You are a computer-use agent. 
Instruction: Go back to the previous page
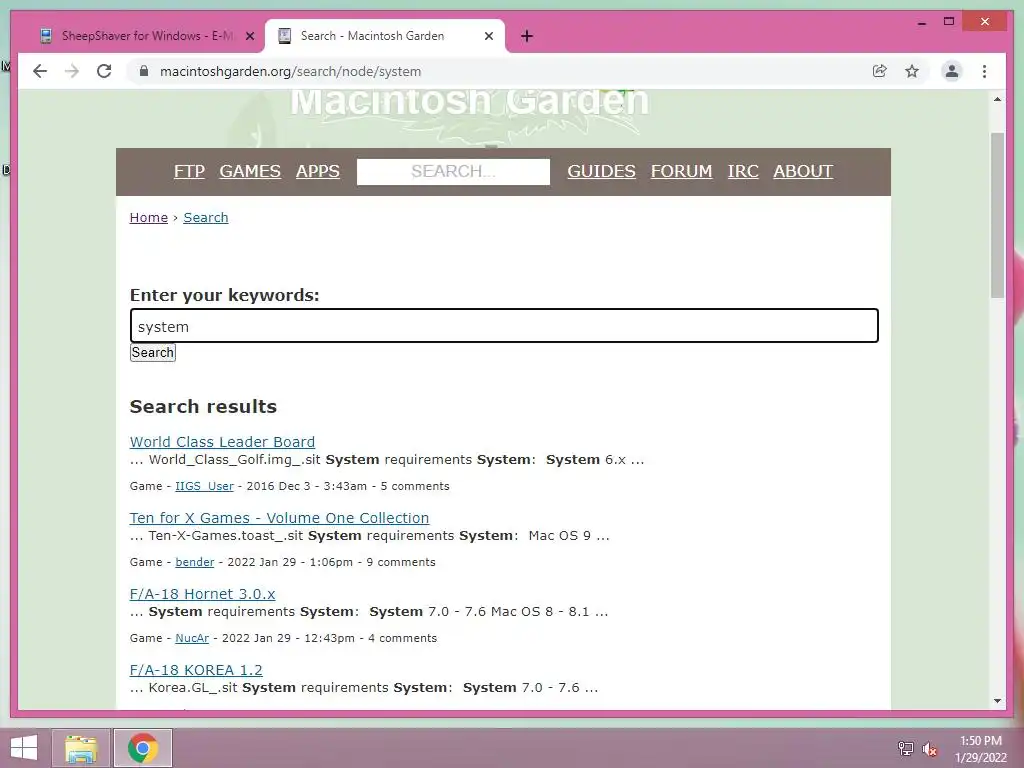pos(40,71)
